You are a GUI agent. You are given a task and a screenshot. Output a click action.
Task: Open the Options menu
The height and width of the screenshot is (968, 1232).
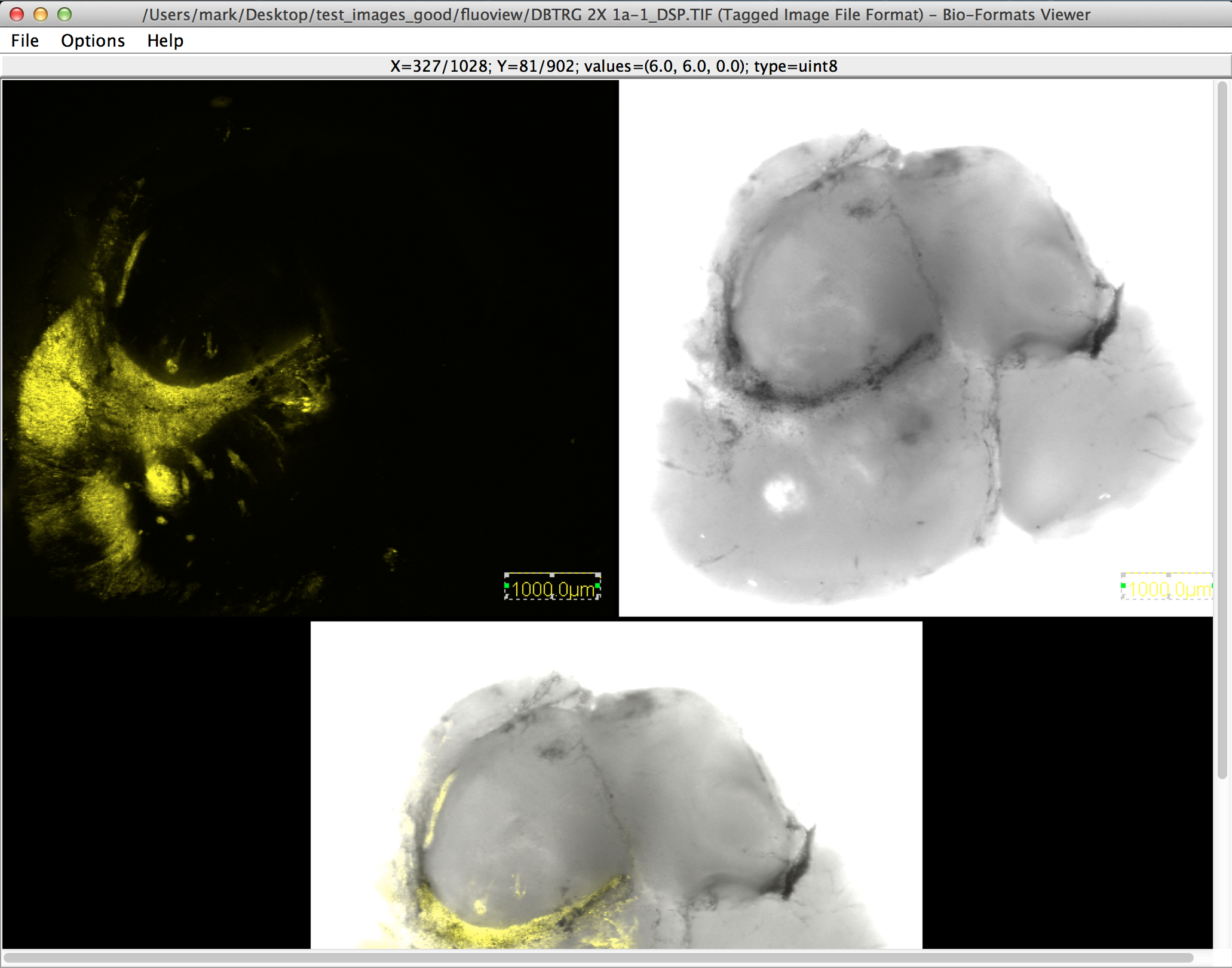coord(93,41)
